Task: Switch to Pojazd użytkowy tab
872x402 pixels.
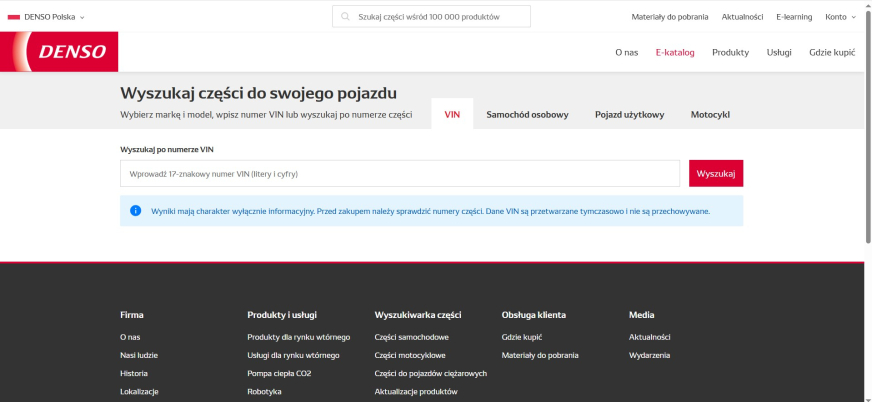Action: [629, 115]
